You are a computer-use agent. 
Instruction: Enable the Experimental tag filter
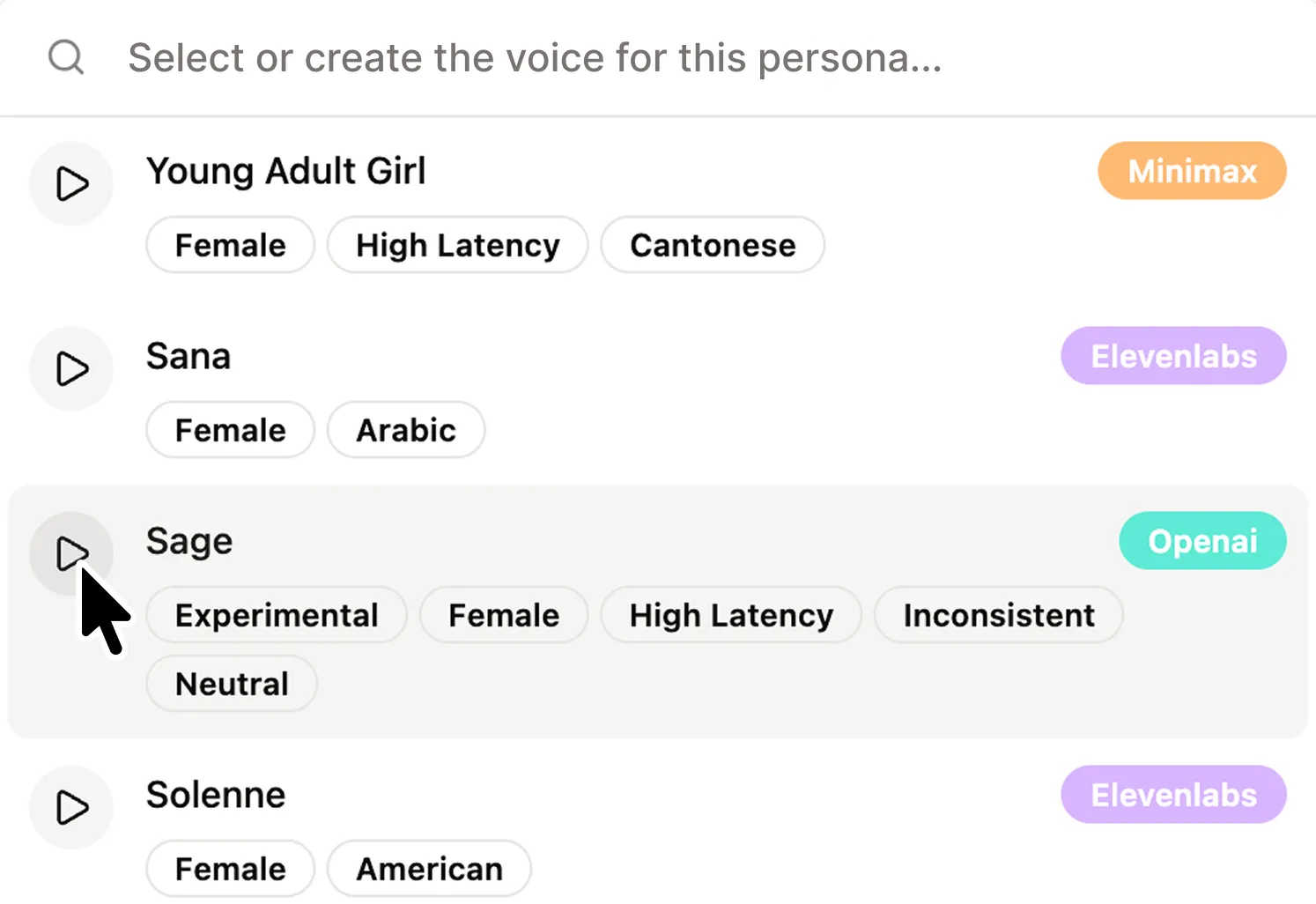pyautogui.click(x=276, y=615)
